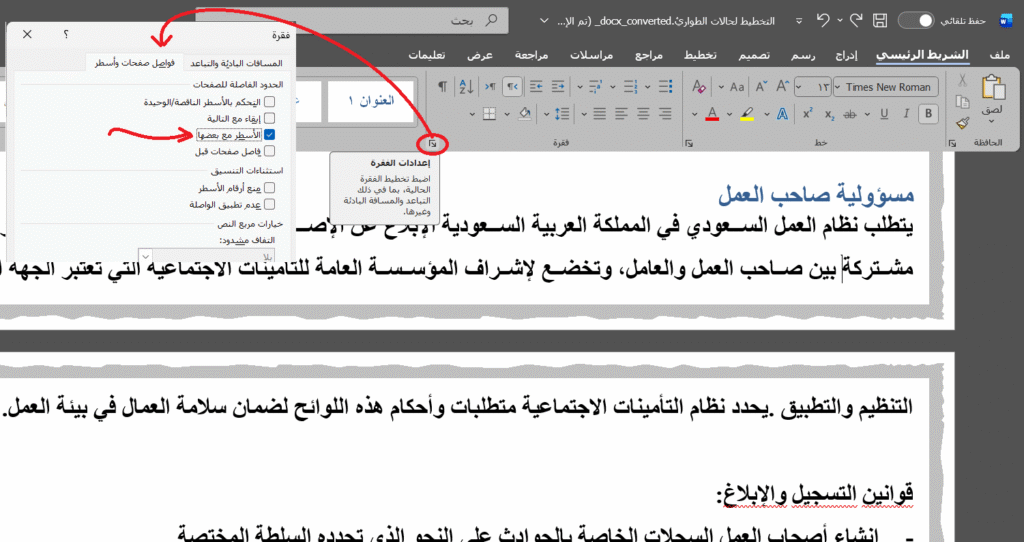Click the Format Painter brush icon
Viewport: 1024px width, 542px height.
[x=962, y=124]
